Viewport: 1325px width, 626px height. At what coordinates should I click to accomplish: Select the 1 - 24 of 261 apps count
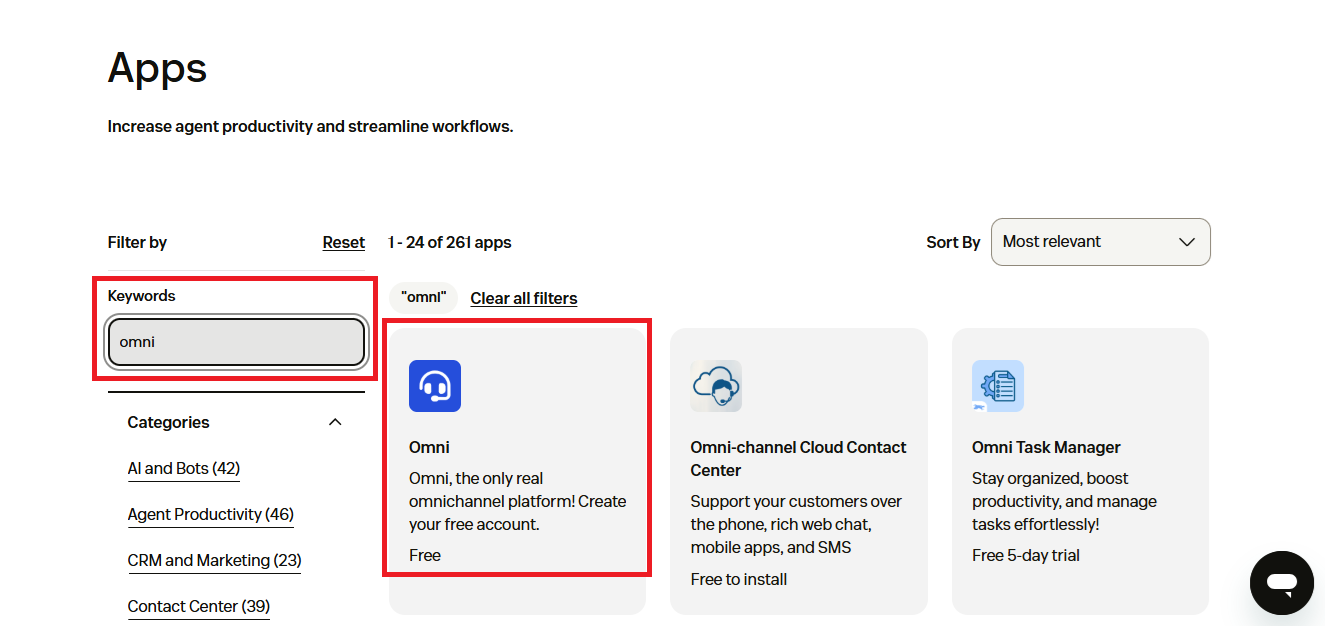(x=450, y=242)
